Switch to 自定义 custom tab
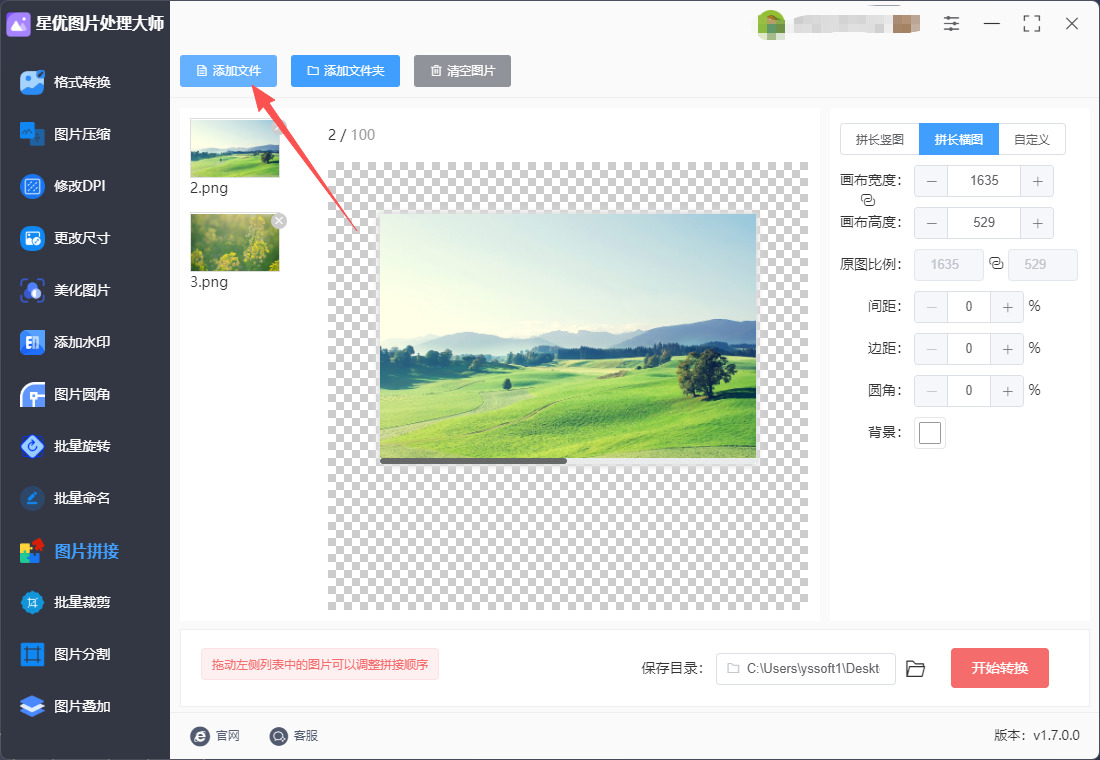This screenshot has height=760, width=1100. [x=1032, y=139]
